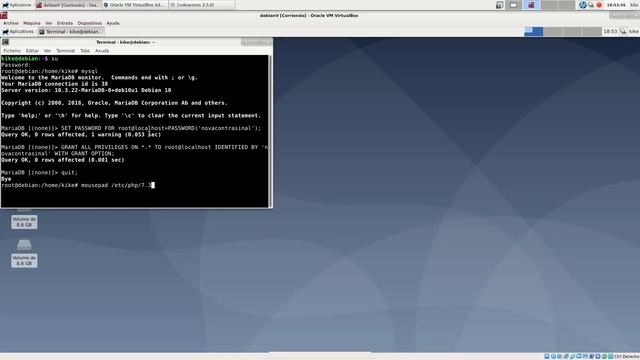The width and height of the screenshot is (640, 360).
Task: Switch to vokoscreen taskbar window button
Action: 201,5
